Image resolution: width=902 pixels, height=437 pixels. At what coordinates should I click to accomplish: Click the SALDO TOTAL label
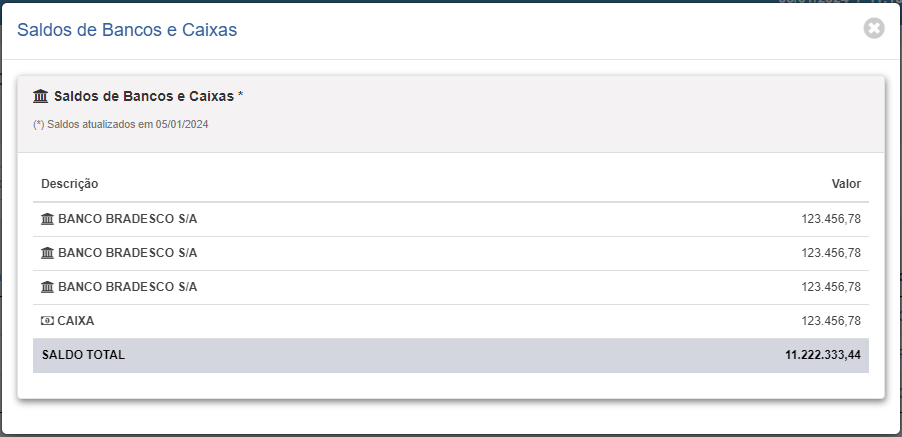(x=83, y=355)
